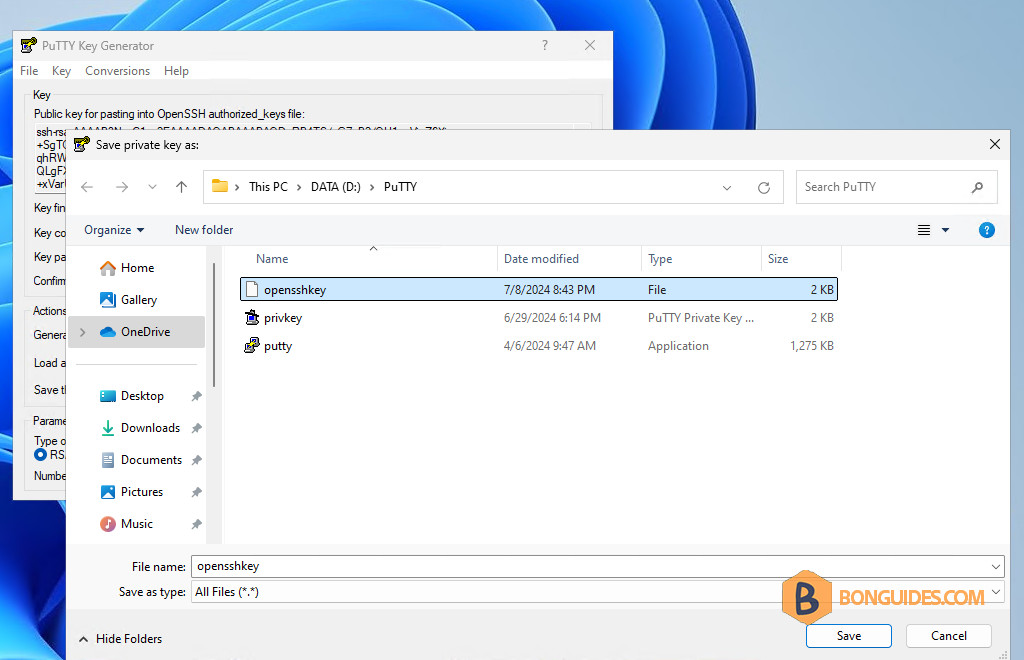Click the pin icon beside Downloads

coord(196,428)
